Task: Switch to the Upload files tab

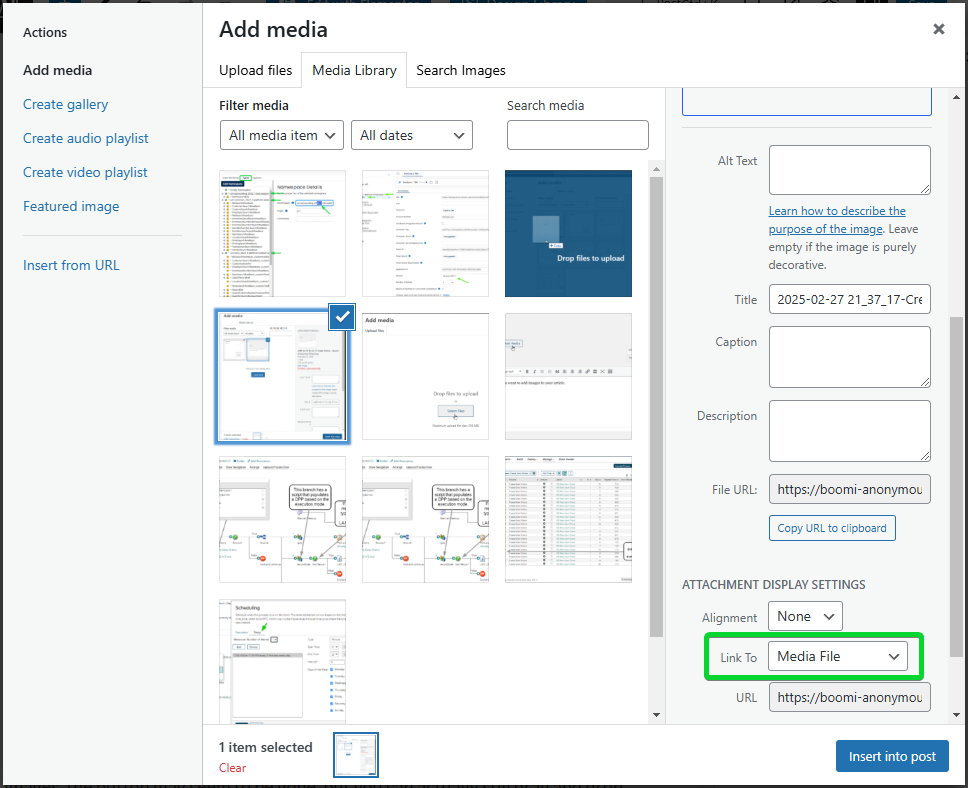Action: 255,70
